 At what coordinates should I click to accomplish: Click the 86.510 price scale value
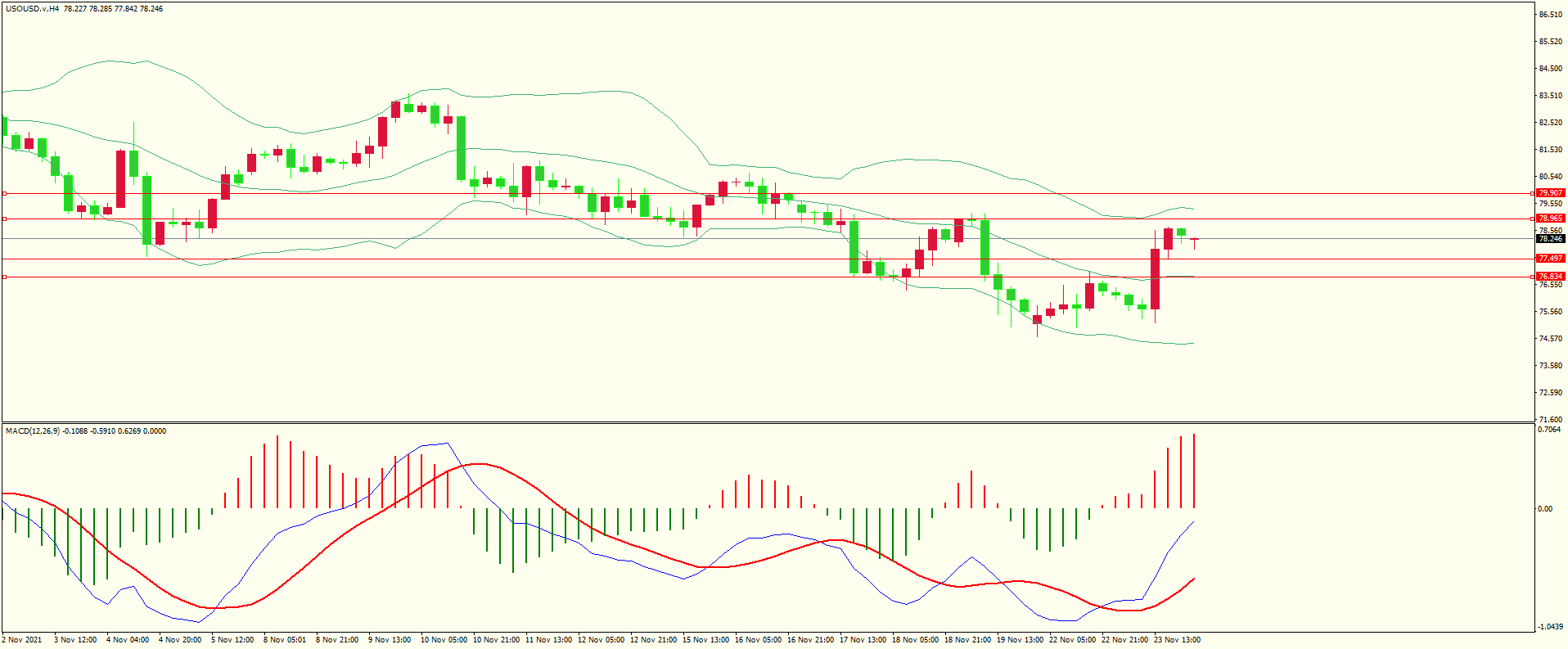click(1550, 15)
